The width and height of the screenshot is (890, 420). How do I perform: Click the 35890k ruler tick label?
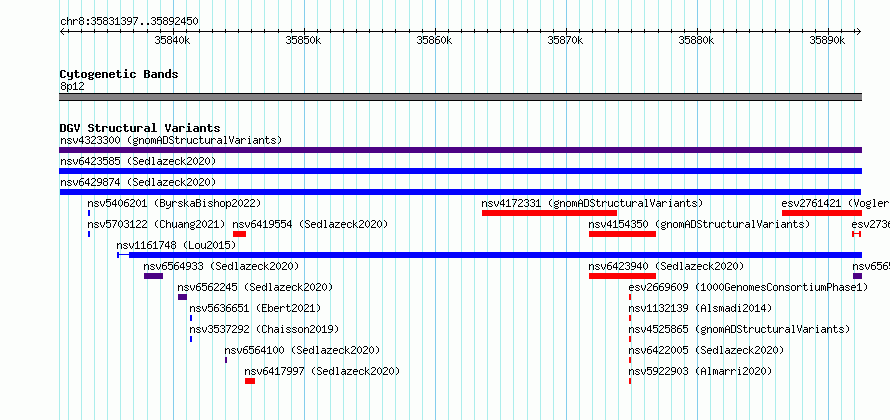[828, 40]
